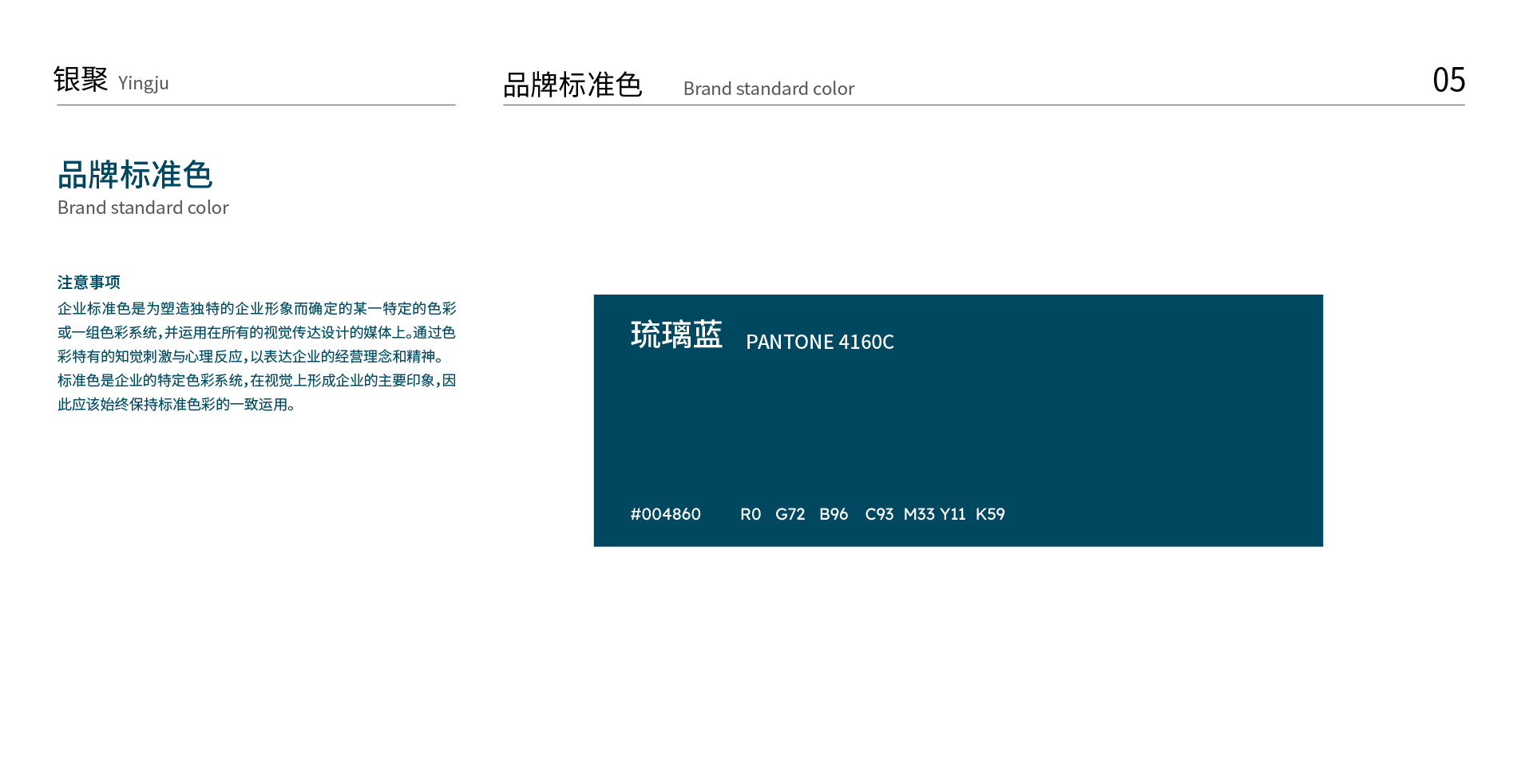Click the black 品牌标准色 header title
1533x784 pixels.
[x=572, y=85]
